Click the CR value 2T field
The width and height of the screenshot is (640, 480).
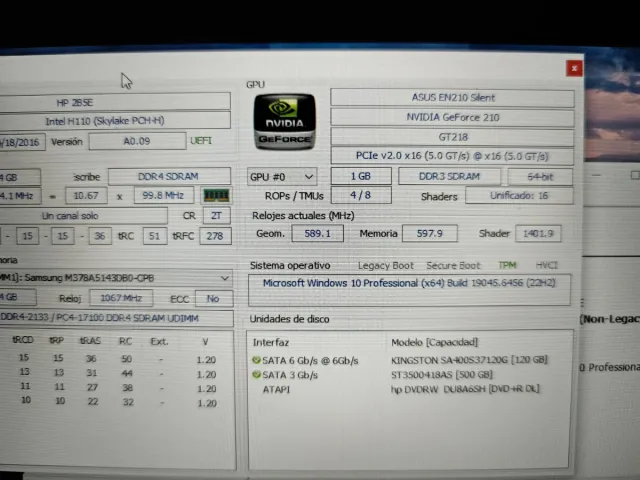click(x=216, y=216)
